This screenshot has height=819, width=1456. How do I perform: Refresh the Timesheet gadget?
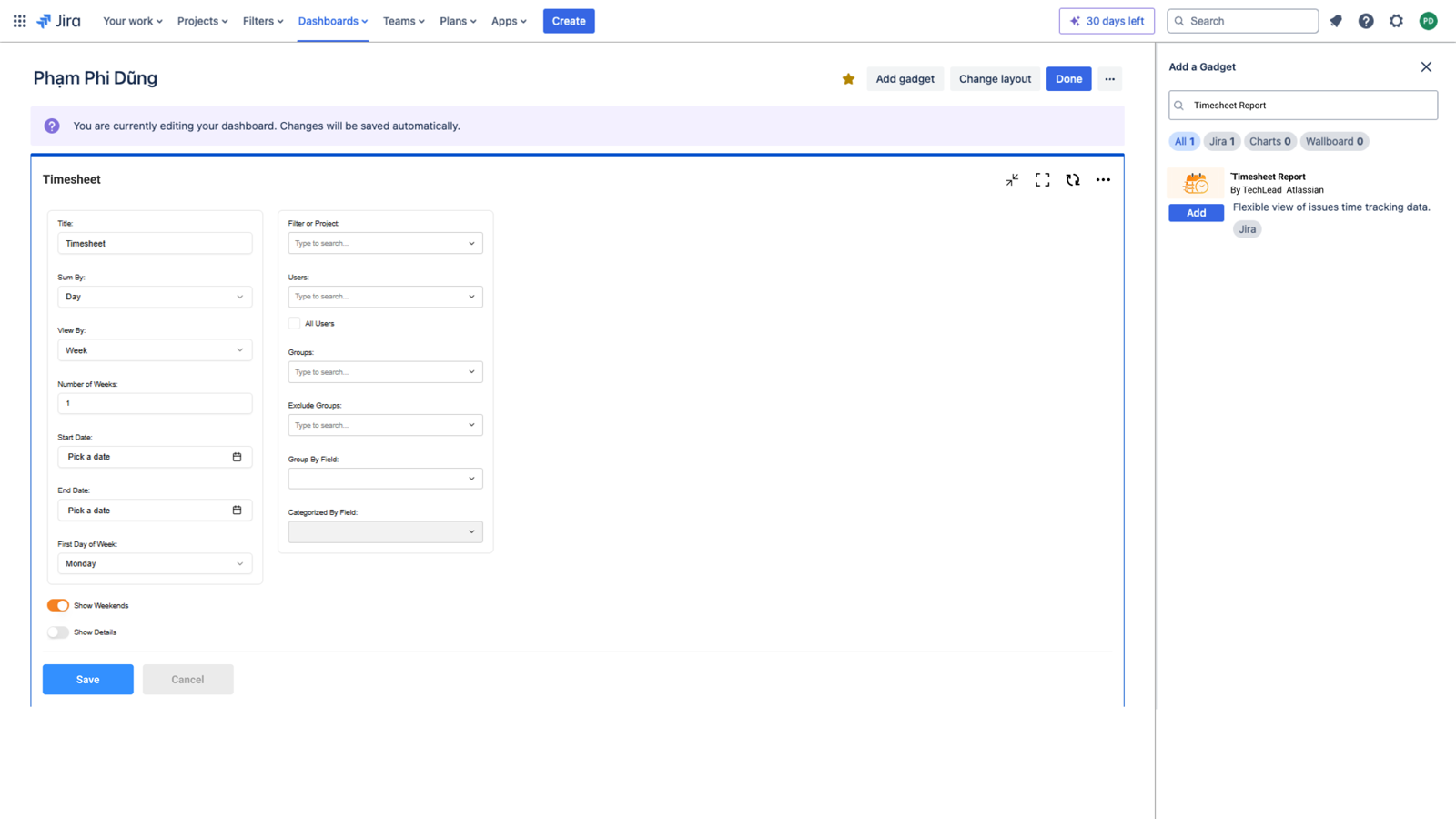[x=1073, y=179]
